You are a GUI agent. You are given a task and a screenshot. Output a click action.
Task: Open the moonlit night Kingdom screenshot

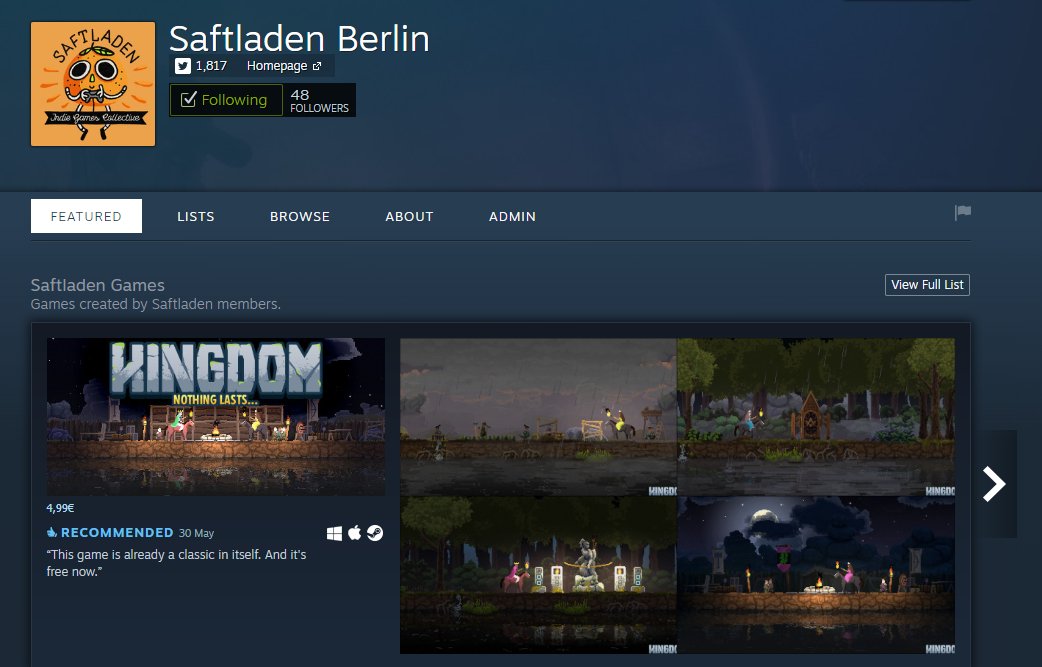tap(816, 575)
